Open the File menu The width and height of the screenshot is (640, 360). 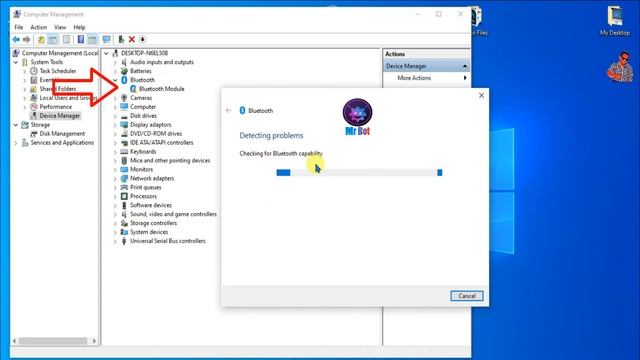click(19, 27)
